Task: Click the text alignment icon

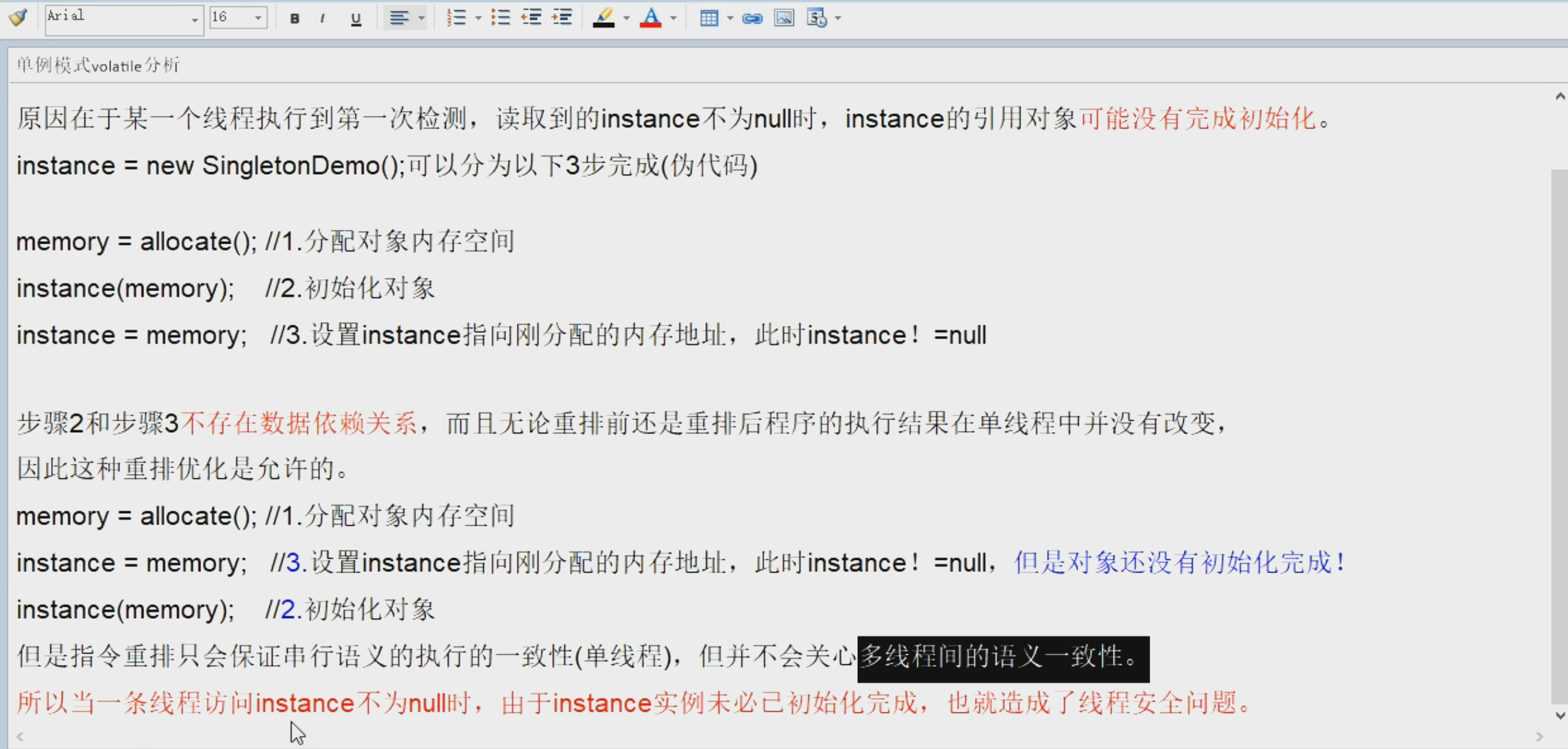Action: click(399, 18)
